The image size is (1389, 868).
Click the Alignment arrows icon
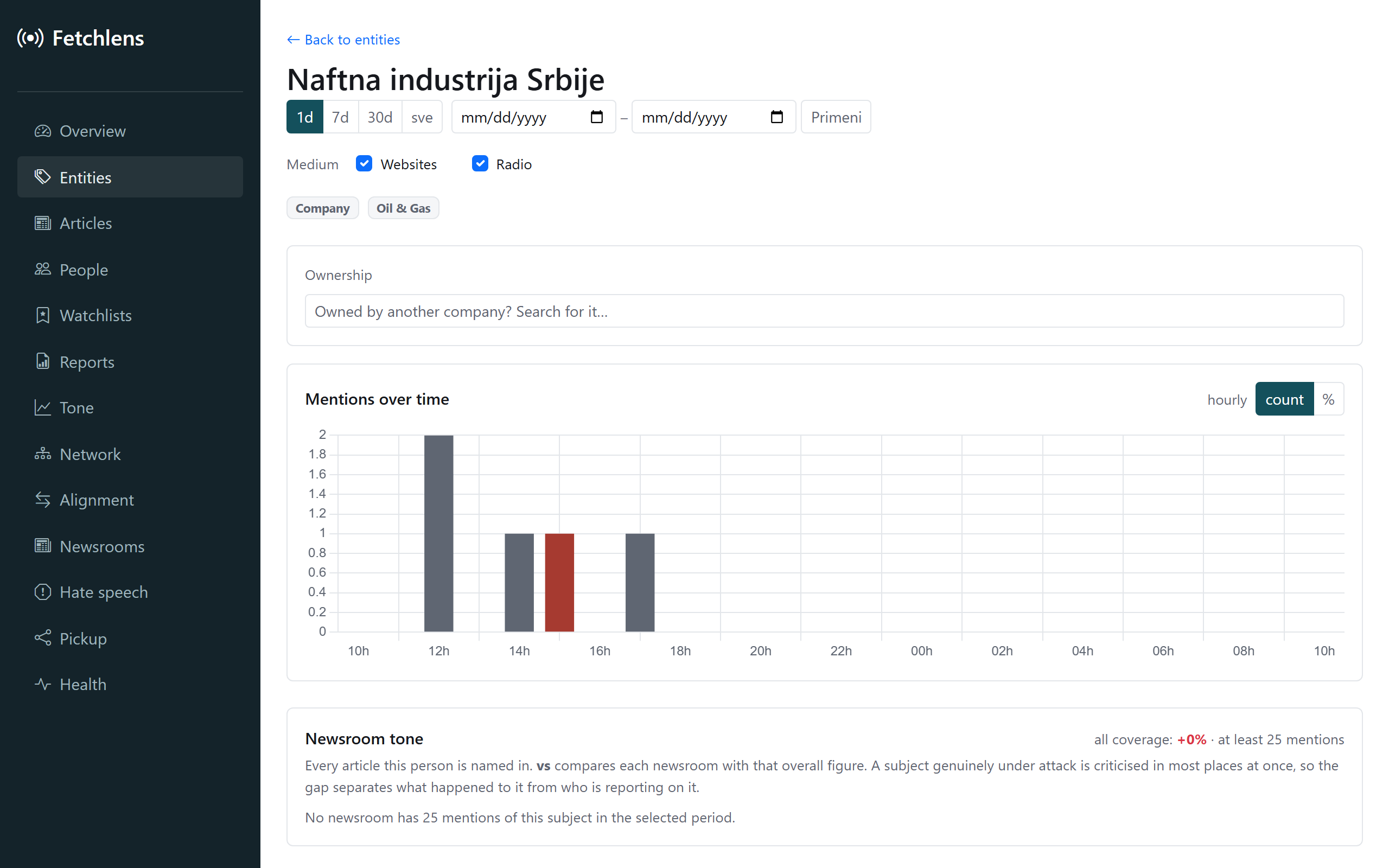(x=42, y=500)
